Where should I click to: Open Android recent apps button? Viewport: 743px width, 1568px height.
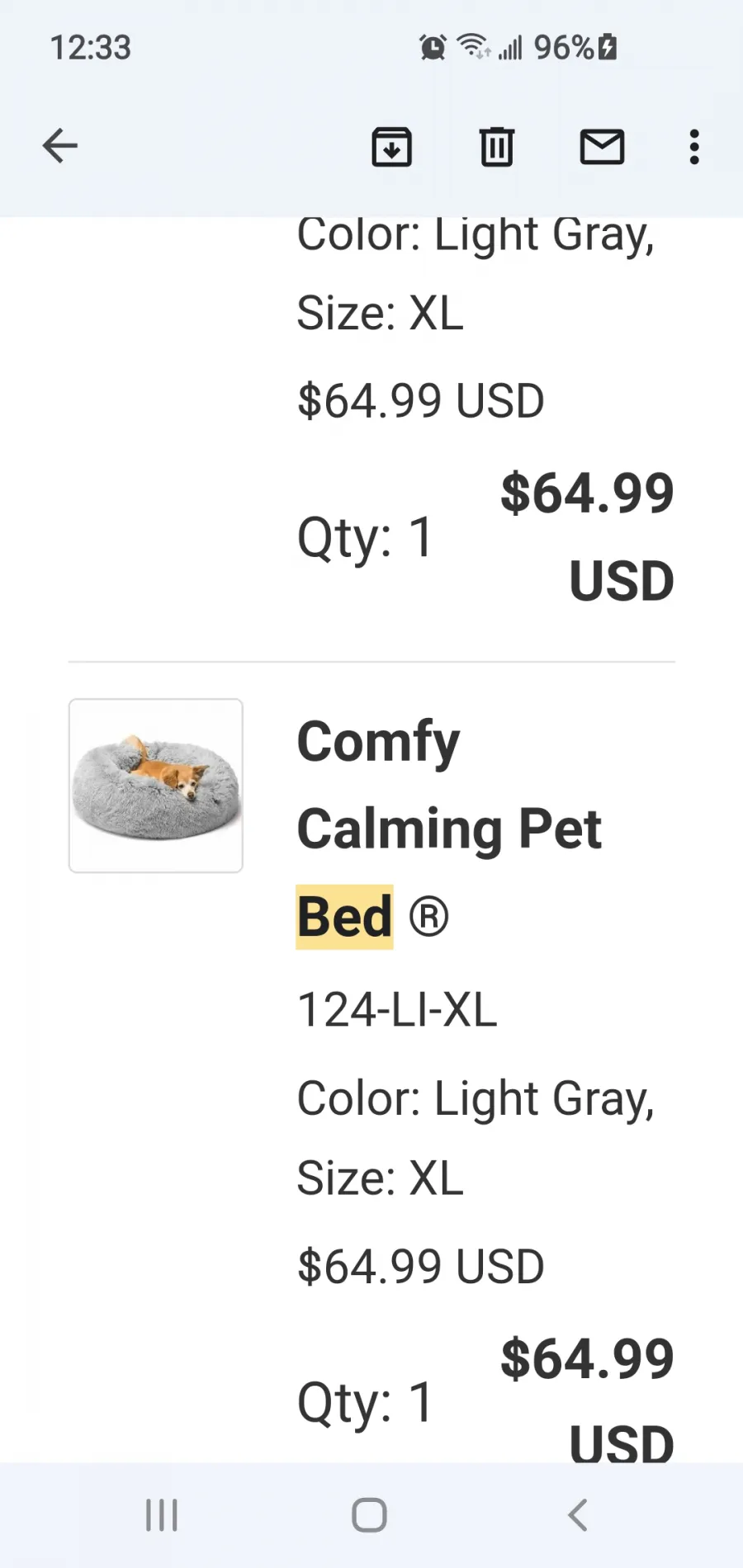162,1515
